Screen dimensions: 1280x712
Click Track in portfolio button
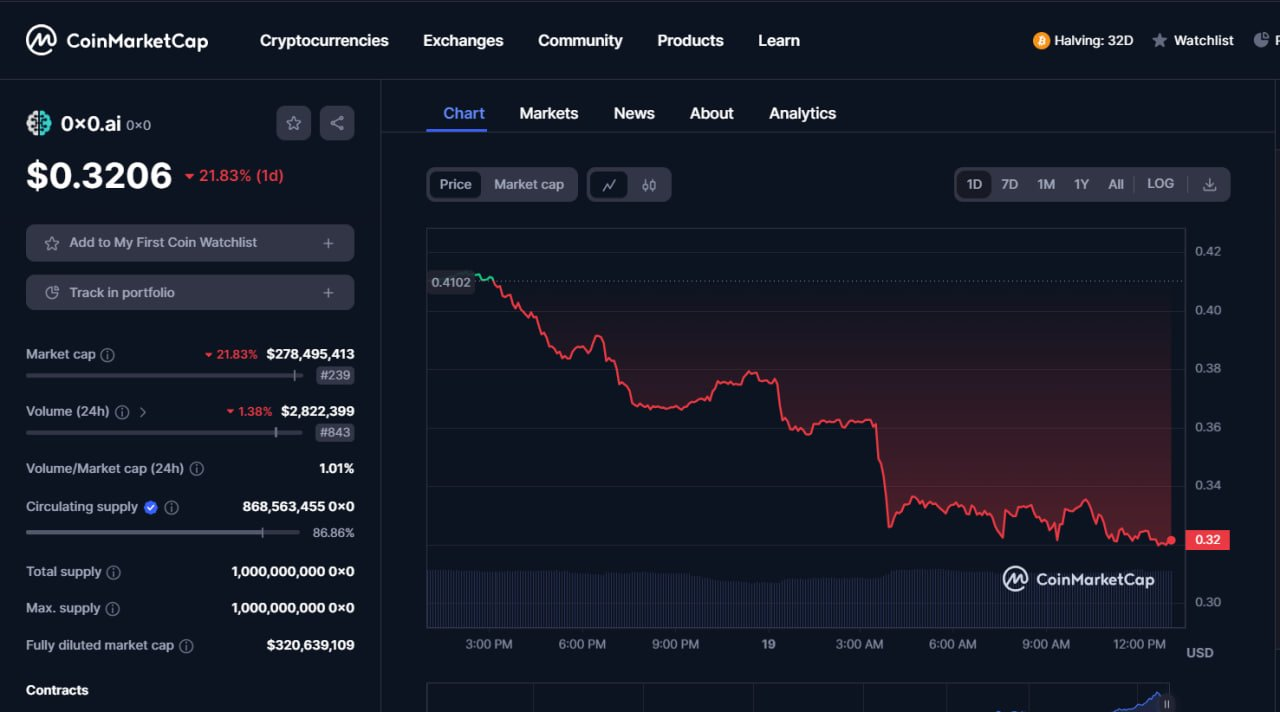point(190,293)
